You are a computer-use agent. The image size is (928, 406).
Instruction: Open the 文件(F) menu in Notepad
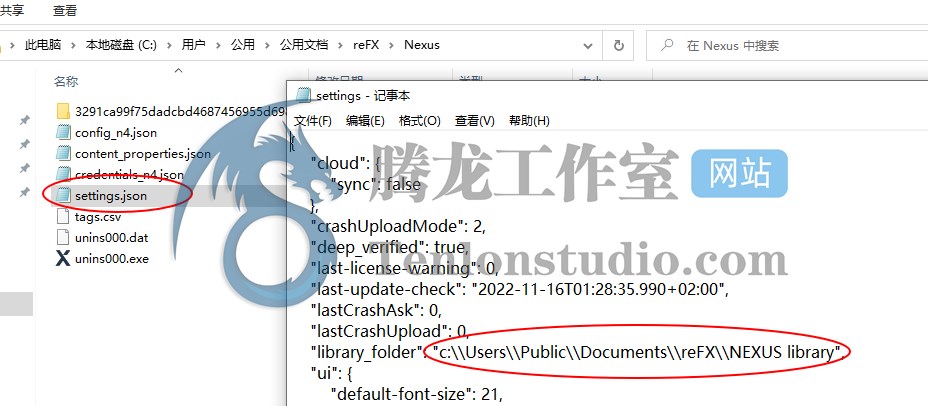coord(312,121)
